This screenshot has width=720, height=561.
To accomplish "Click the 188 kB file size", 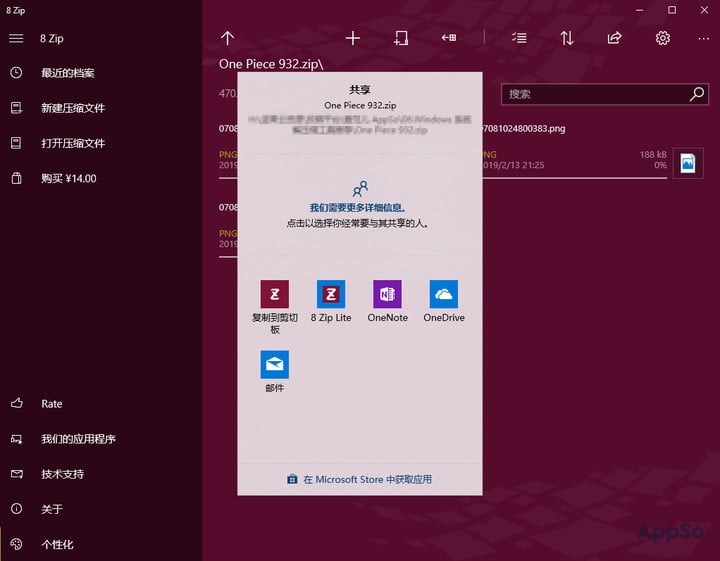I will click(x=653, y=155).
